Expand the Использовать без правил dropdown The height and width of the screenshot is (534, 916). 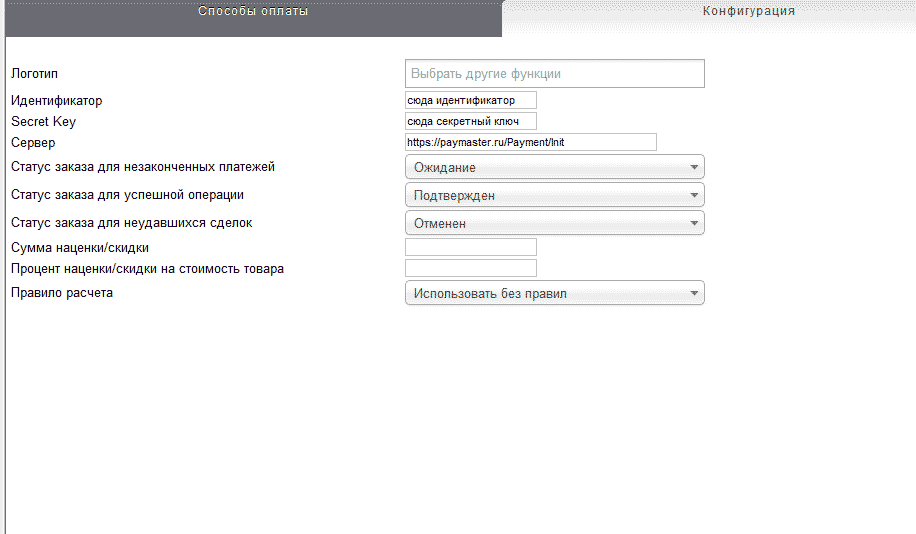(554, 293)
